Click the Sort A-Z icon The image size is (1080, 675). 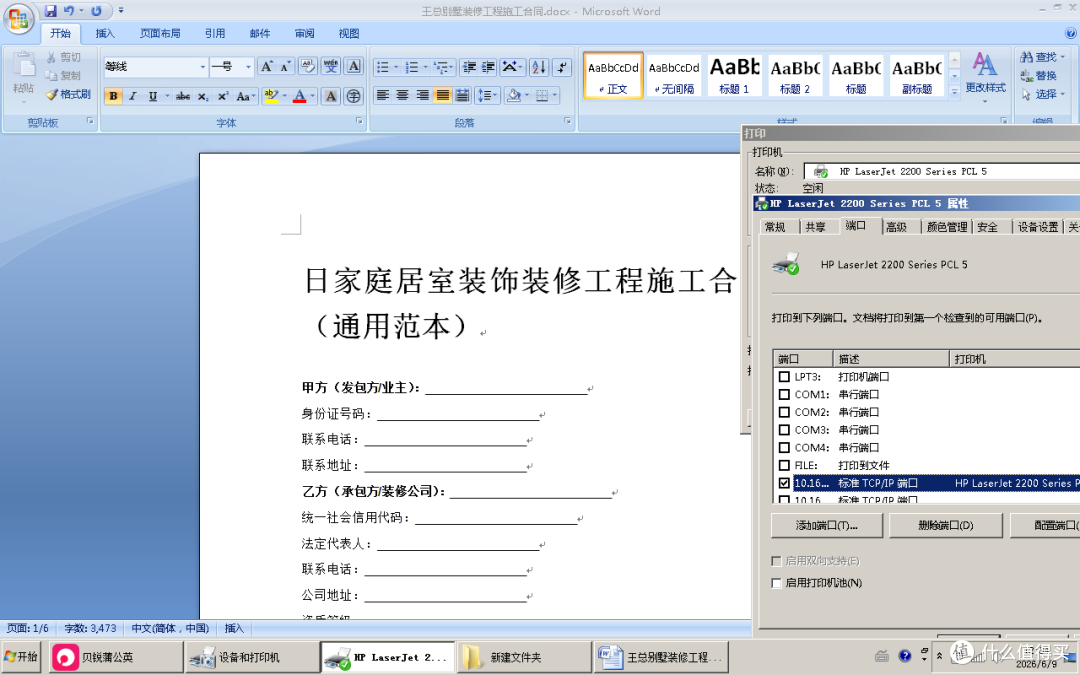(x=539, y=67)
